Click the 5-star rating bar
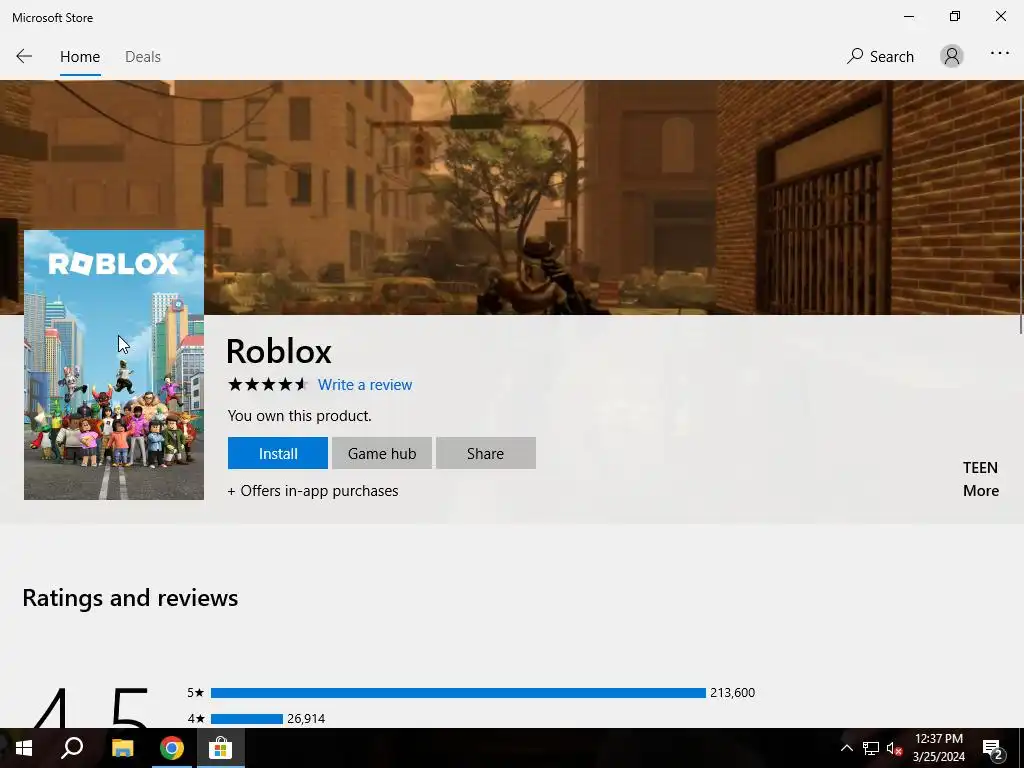Screen dimensions: 1024x768 (458, 693)
